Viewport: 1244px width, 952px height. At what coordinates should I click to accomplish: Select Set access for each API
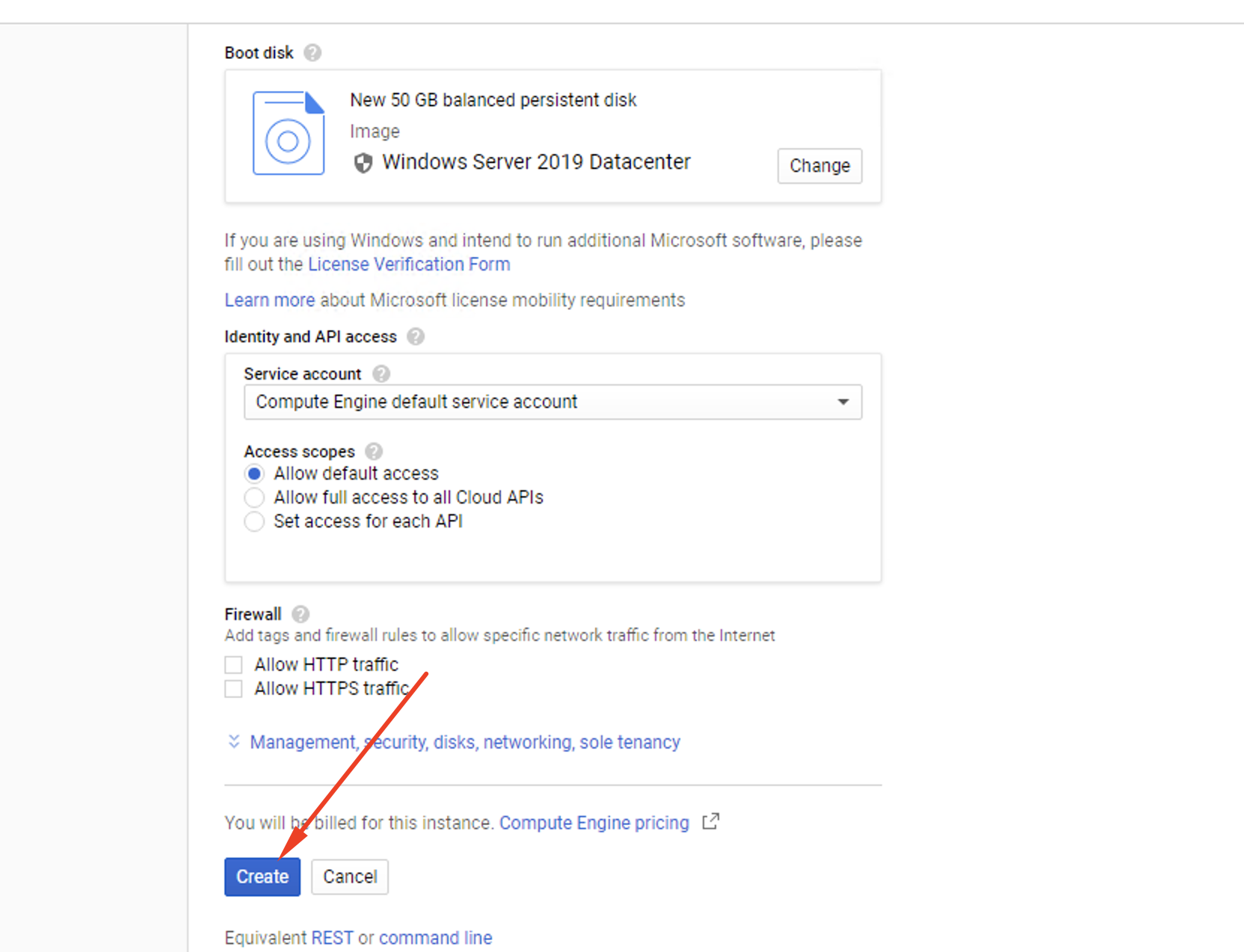pos(254,522)
